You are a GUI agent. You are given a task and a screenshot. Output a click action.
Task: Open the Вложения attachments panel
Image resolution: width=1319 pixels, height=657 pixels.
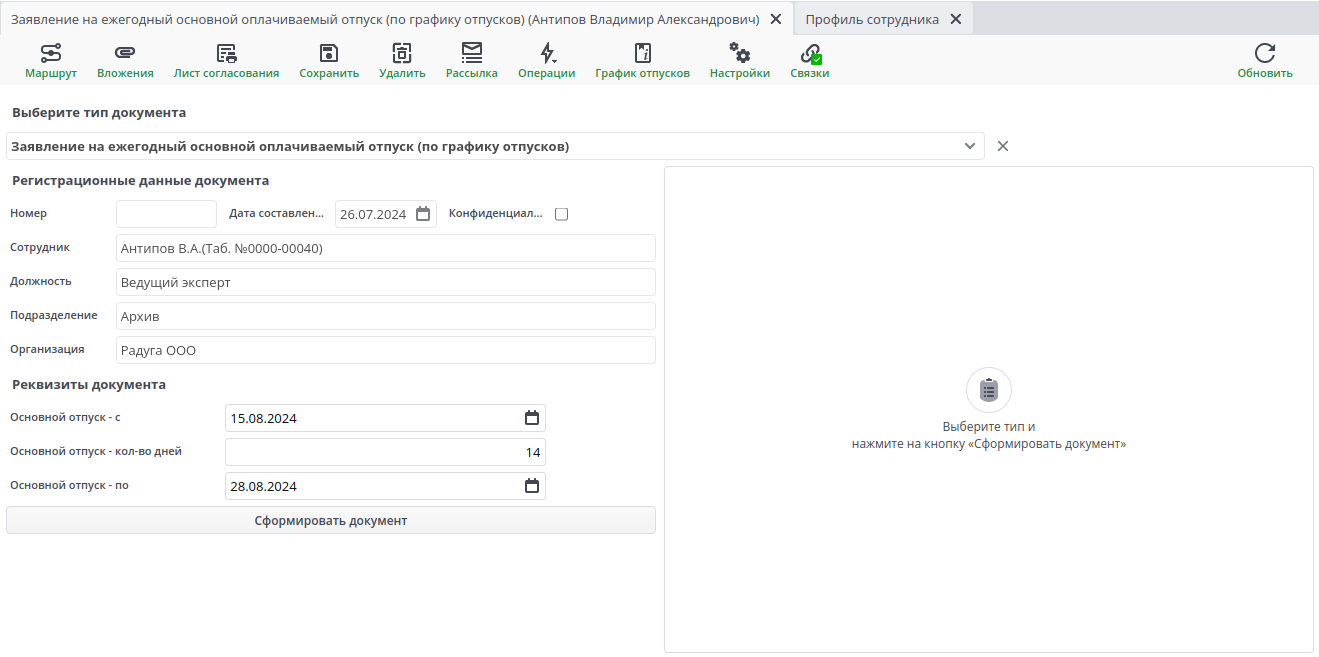125,61
